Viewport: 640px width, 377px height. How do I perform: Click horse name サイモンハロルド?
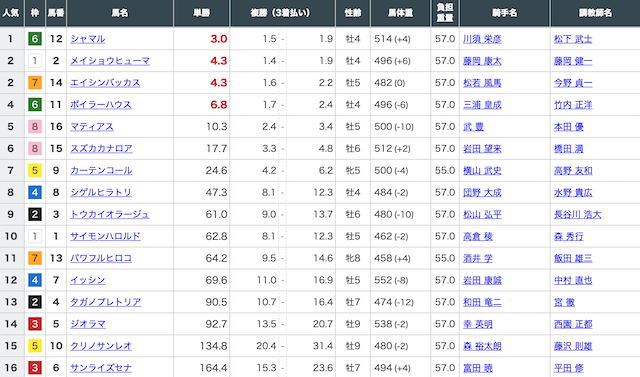click(x=105, y=237)
